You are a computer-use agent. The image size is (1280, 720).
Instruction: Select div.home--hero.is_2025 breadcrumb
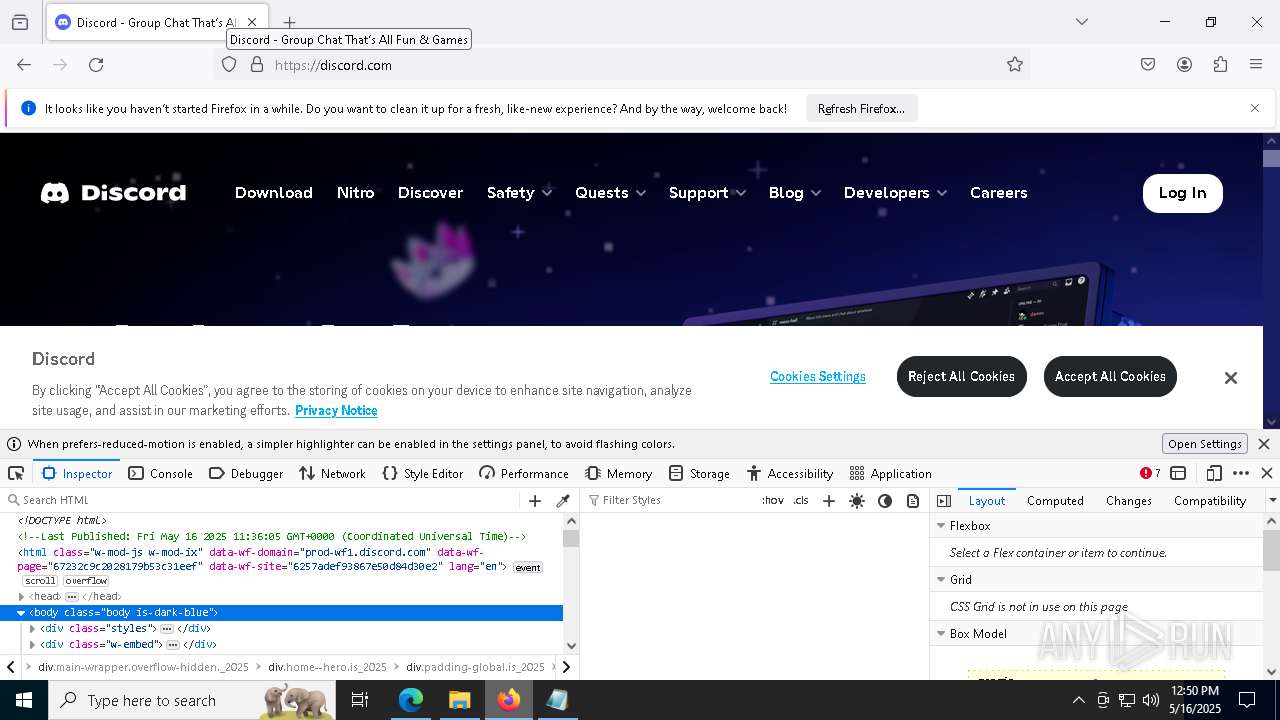[x=327, y=667]
